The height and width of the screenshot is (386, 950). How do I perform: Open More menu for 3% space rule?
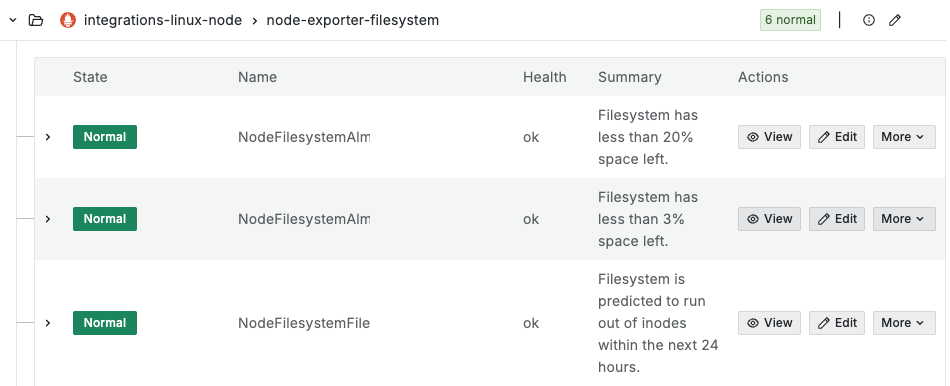click(x=904, y=219)
